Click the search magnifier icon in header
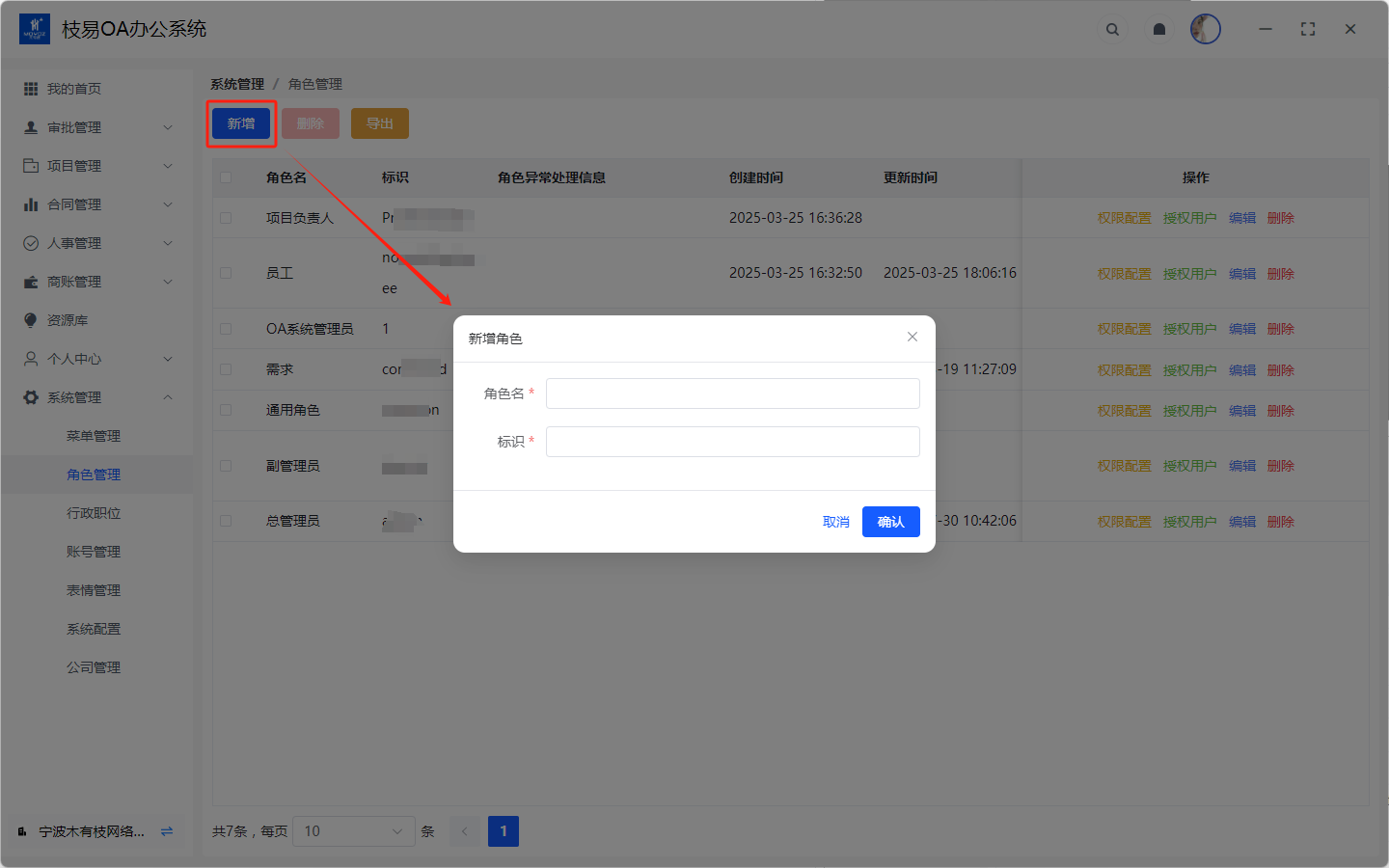 pyautogui.click(x=1112, y=30)
